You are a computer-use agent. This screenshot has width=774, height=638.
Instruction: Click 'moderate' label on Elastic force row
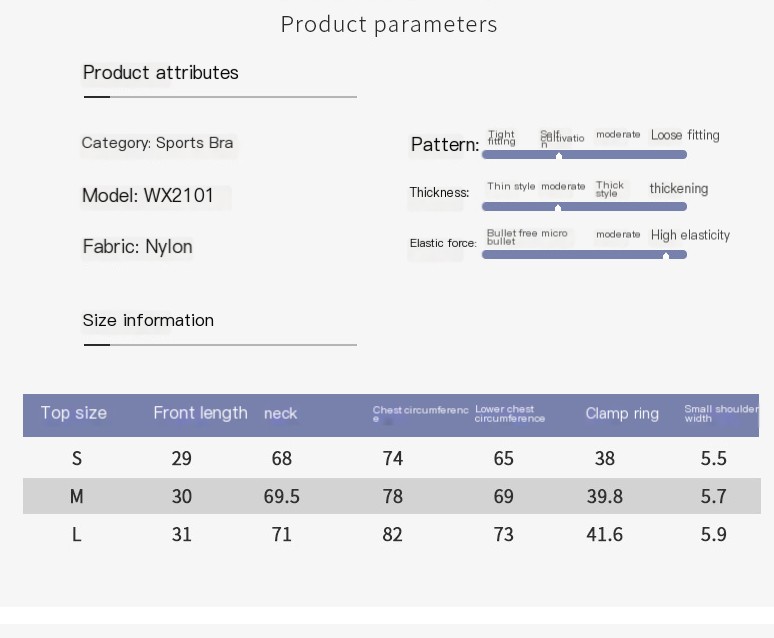618,234
